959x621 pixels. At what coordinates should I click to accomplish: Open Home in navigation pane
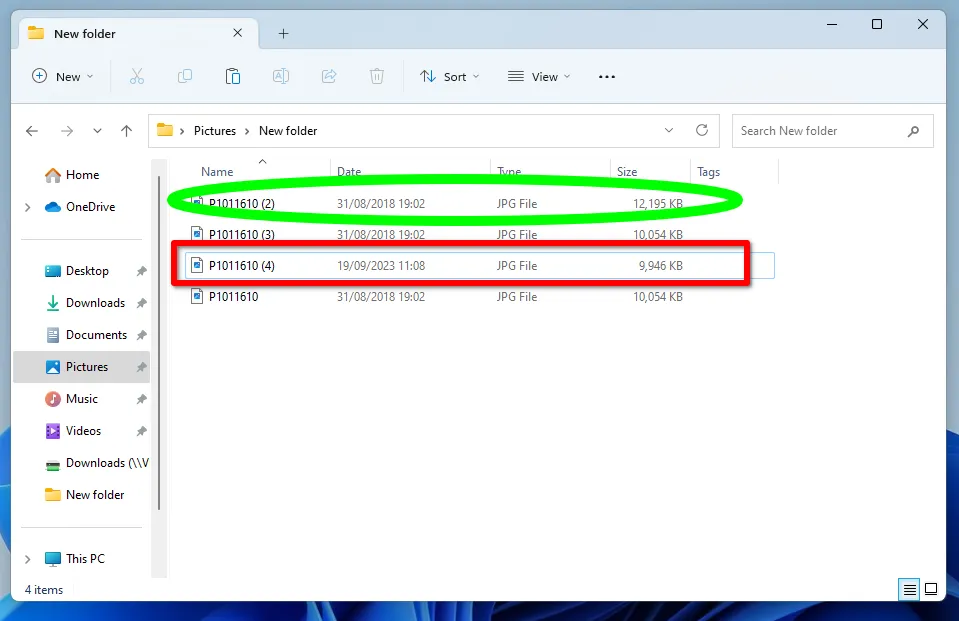tap(82, 175)
